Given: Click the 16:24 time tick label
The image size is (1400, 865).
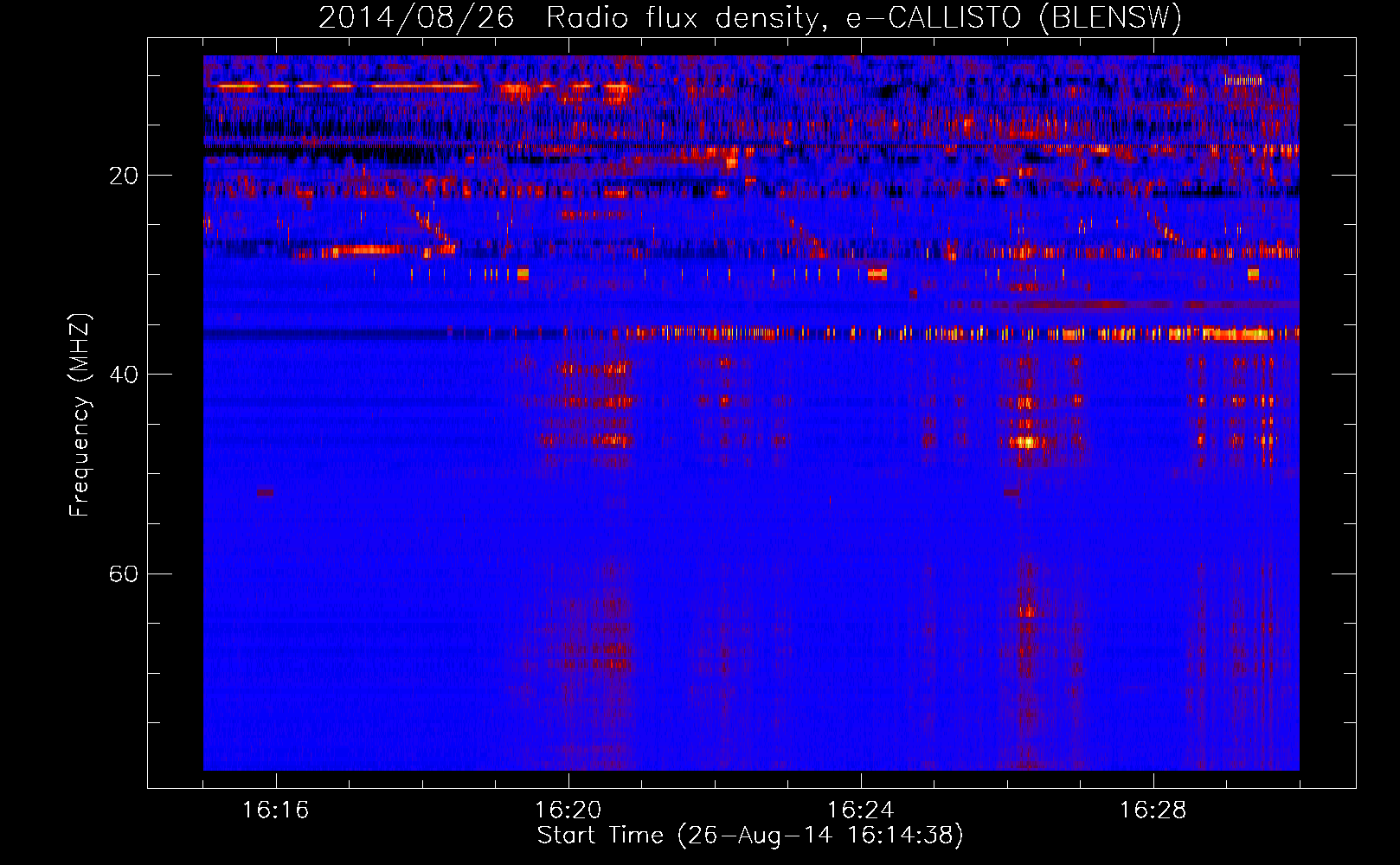Looking at the screenshot, I should coord(861,810).
